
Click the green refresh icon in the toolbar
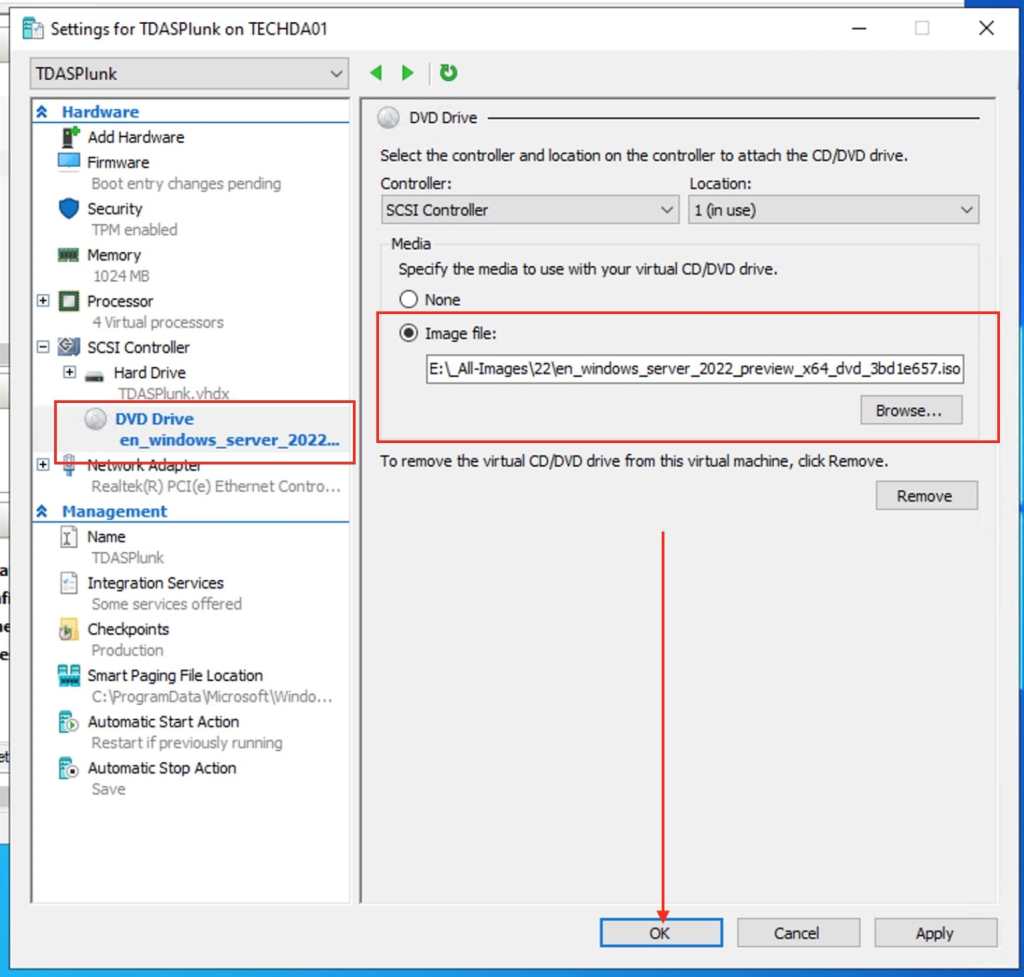pos(448,72)
